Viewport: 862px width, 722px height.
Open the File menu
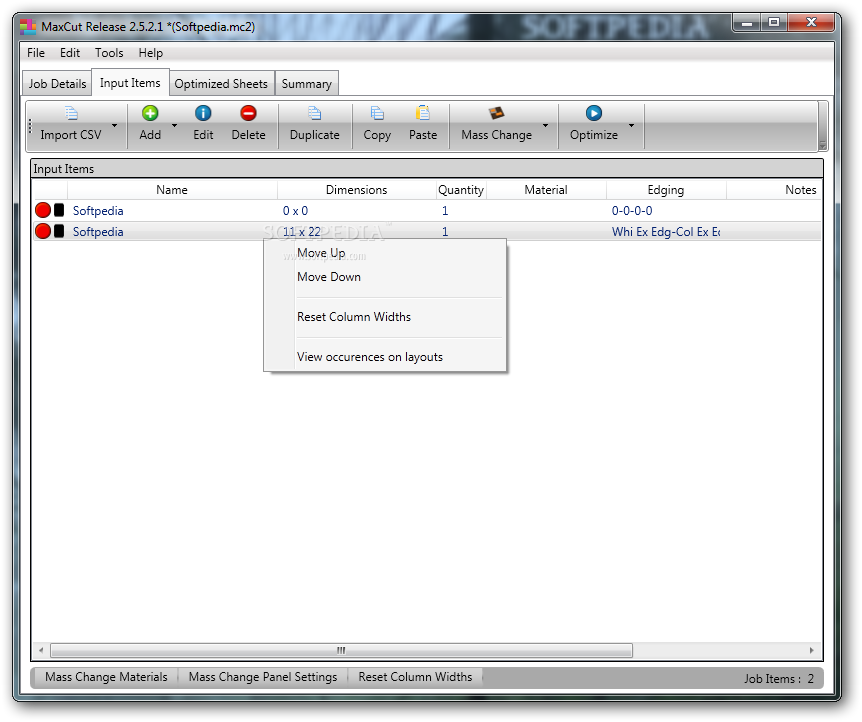(36, 53)
